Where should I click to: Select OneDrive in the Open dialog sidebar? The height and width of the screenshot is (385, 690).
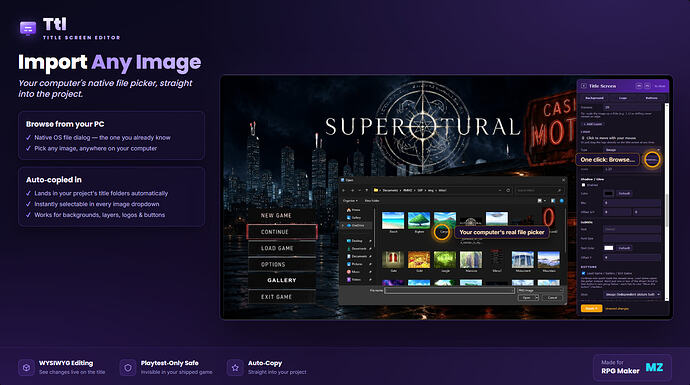(356, 225)
